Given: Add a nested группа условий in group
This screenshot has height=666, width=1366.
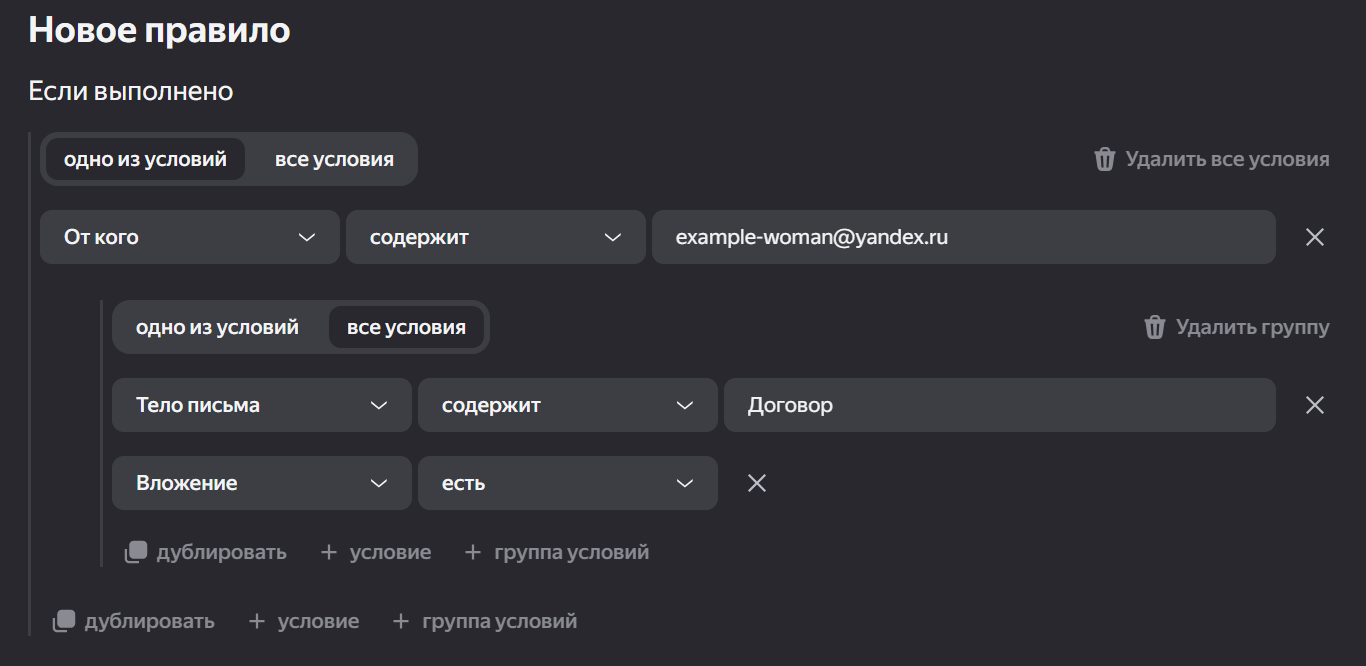Looking at the screenshot, I should 557,552.
